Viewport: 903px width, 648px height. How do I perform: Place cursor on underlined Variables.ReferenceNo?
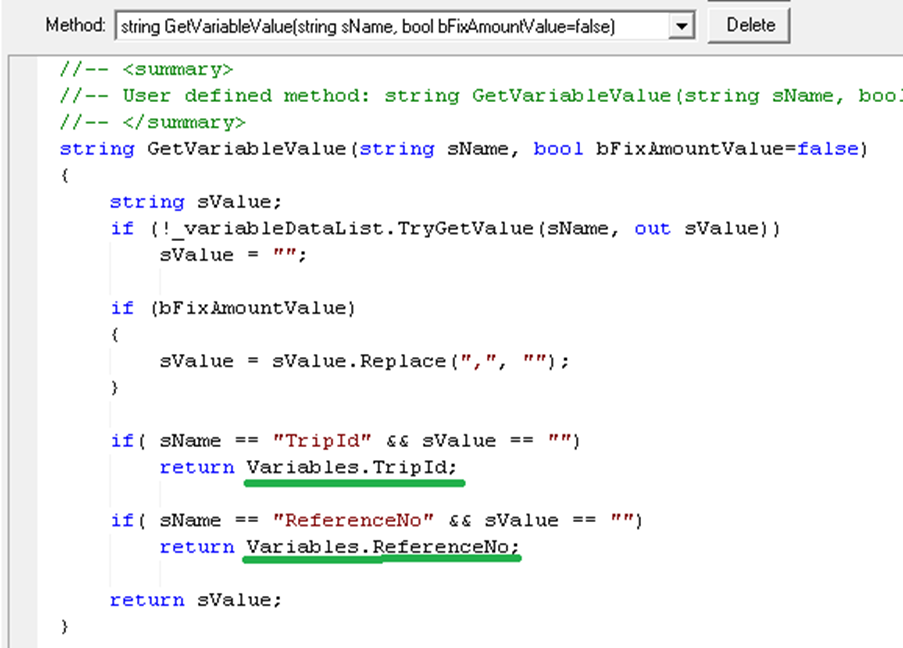pos(382,546)
